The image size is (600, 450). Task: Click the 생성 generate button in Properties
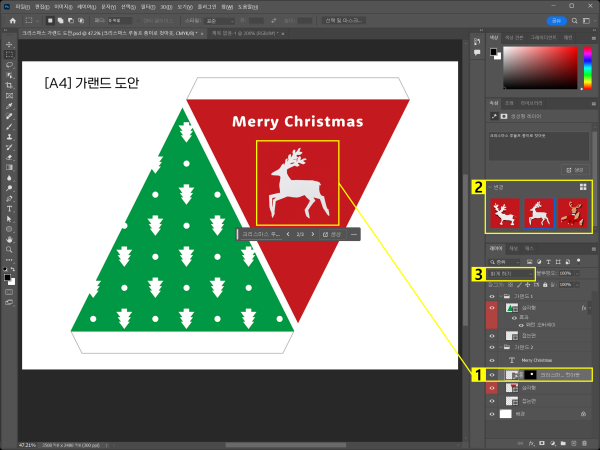[x=575, y=170]
